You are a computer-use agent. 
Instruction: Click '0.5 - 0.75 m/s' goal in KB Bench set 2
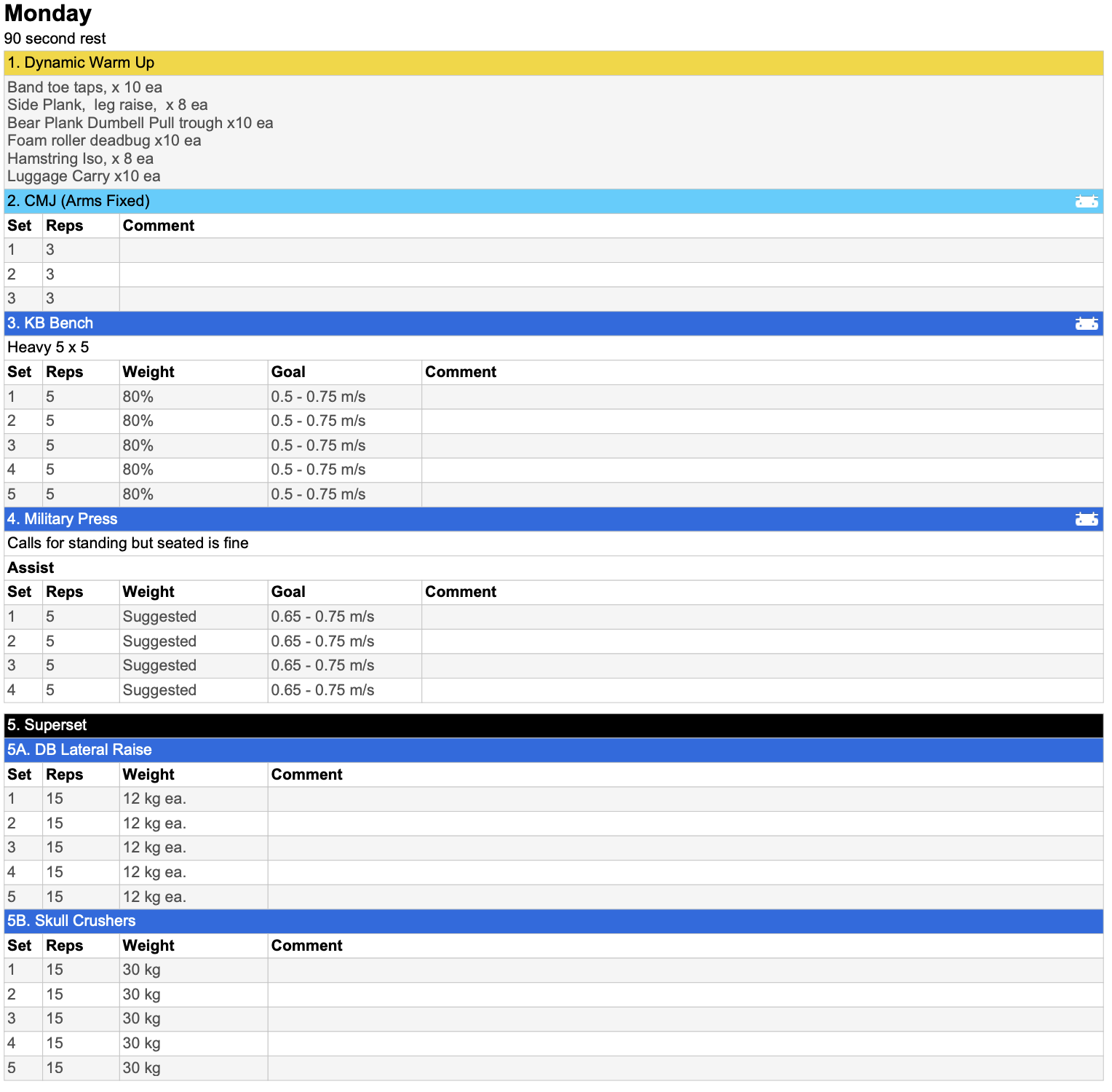[319, 421]
